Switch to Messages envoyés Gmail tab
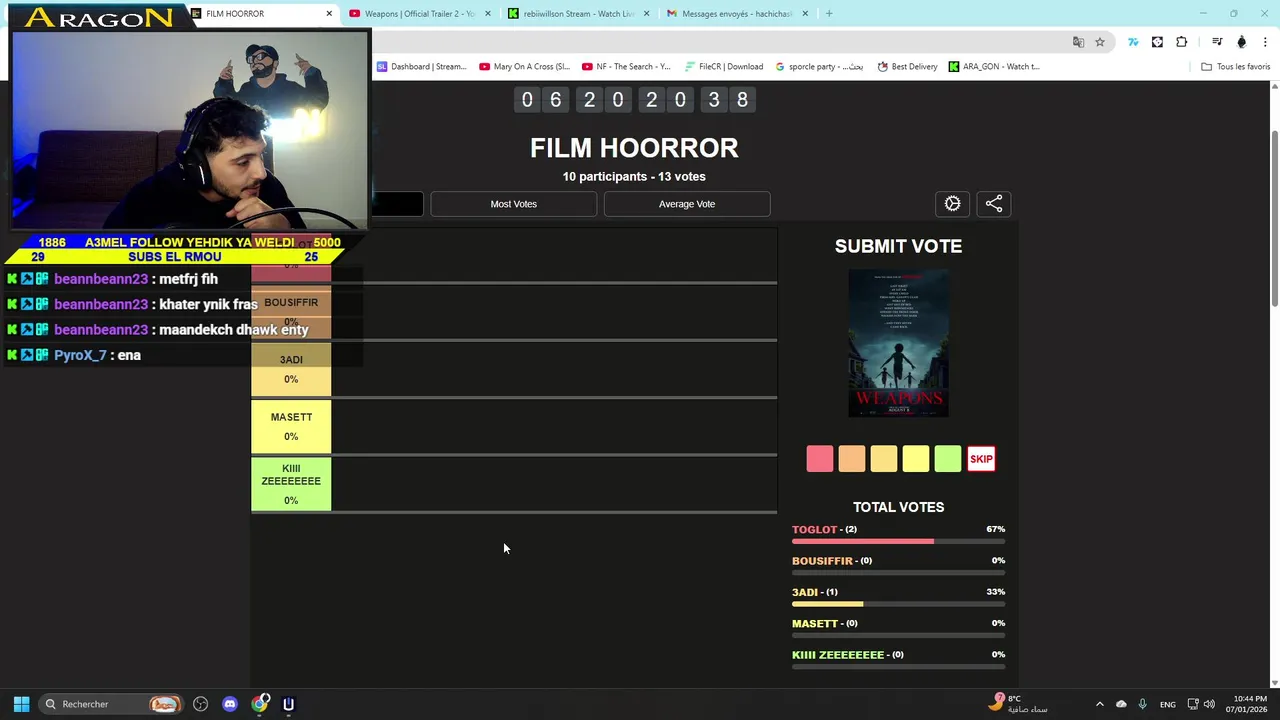This screenshot has height=720, width=1280. [x=737, y=14]
